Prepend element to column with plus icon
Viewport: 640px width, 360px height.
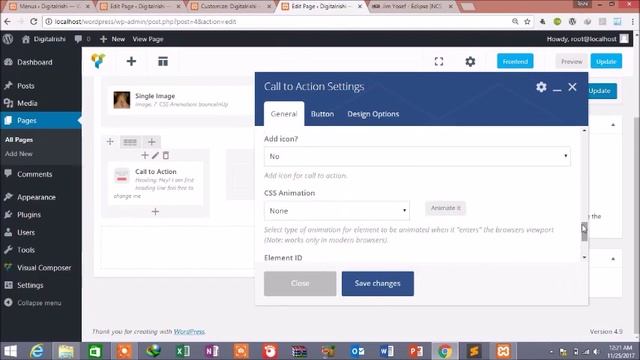tap(144, 155)
